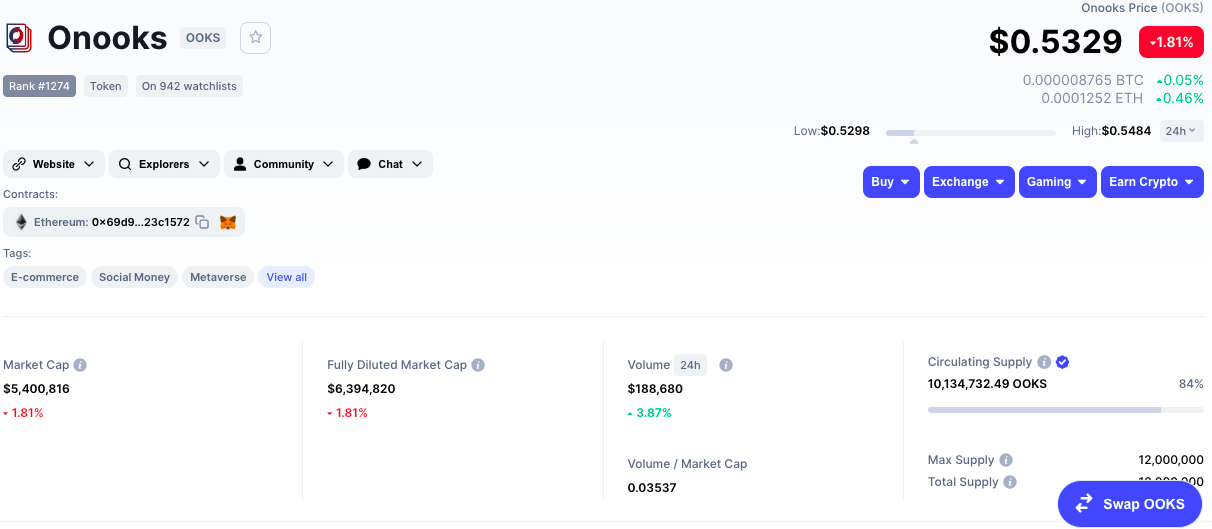Copy the Ethereum contract address
The image size is (1212, 529).
click(x=202, y=222)
